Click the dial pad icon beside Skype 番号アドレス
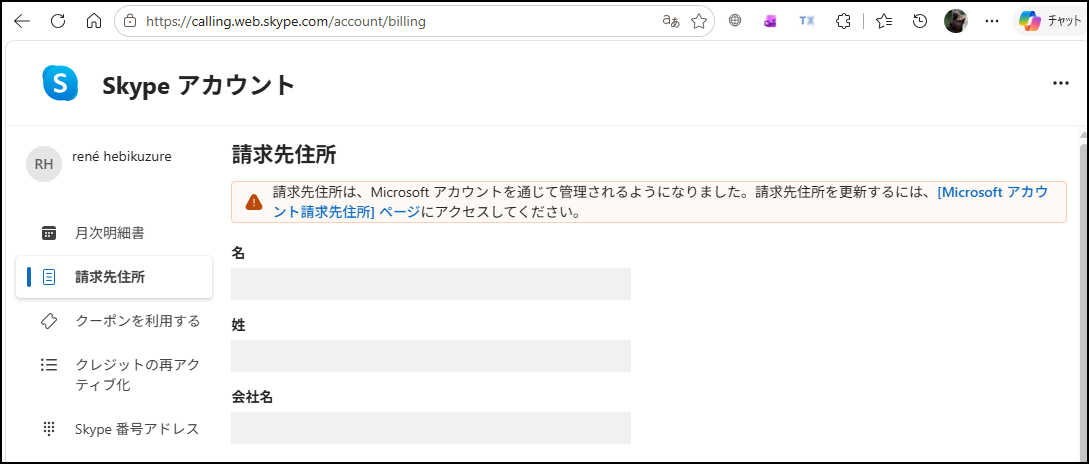 49,429
